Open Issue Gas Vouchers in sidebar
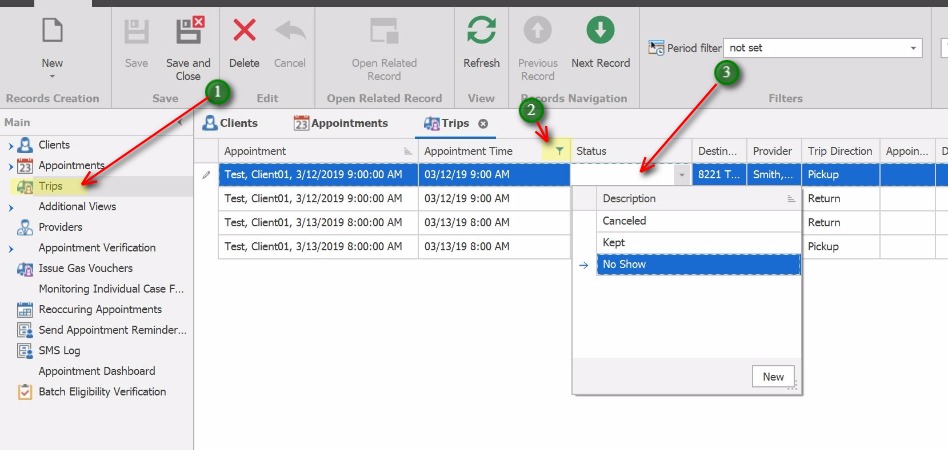The height and width of the screenshot is (450, 948). click(85, 268)
